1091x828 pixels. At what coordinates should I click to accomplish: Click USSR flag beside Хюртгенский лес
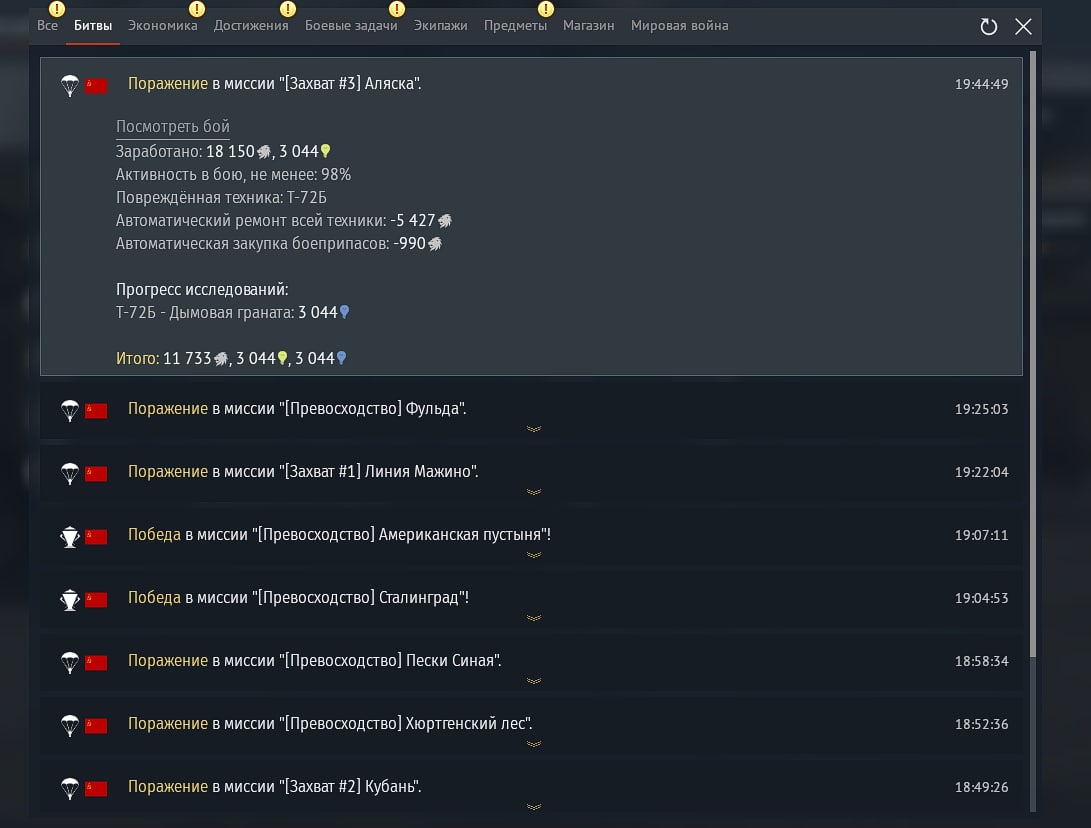(x=96, y=726)
